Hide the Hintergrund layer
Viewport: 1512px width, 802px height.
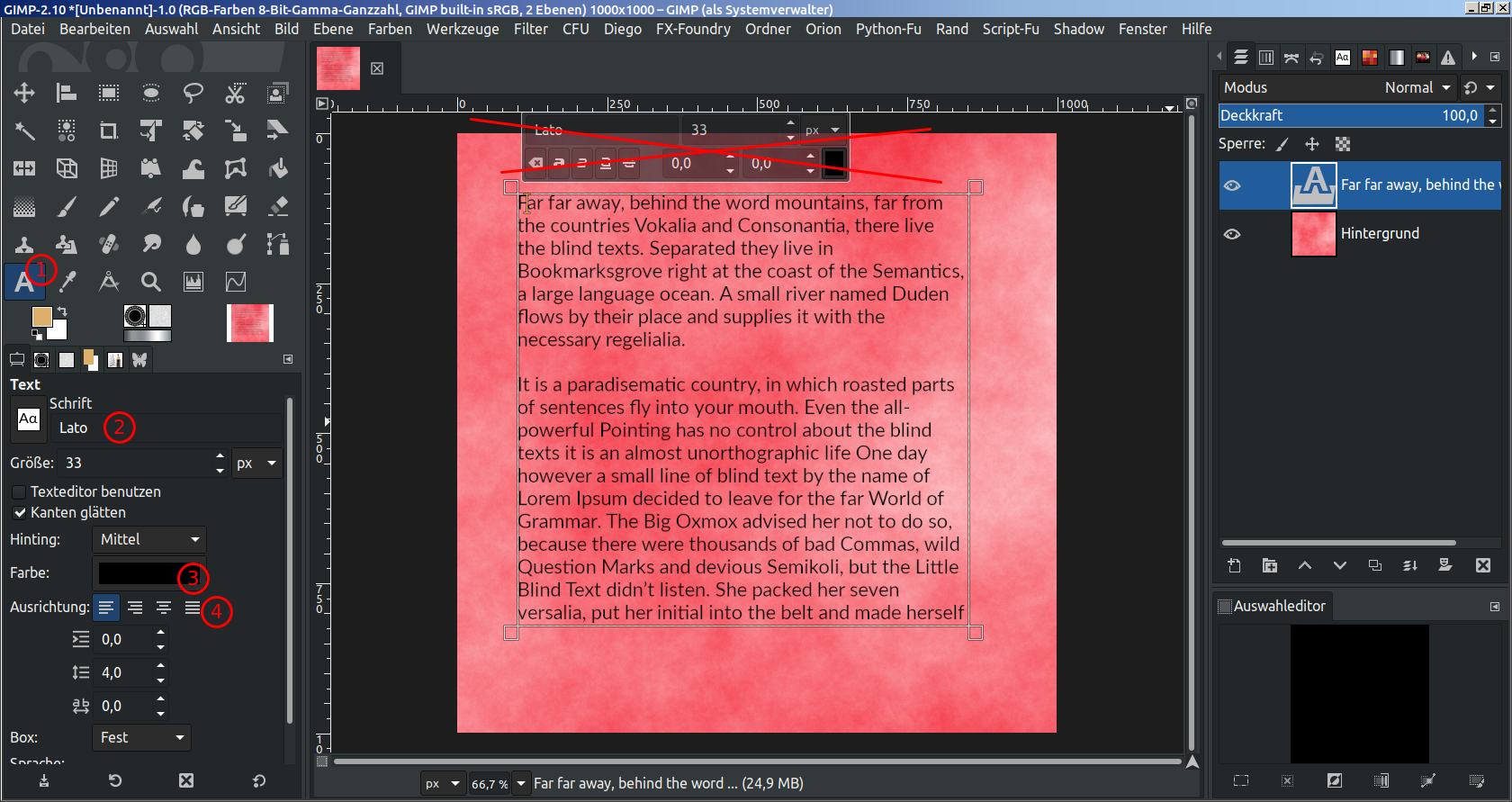click(x=1232, y=234)
